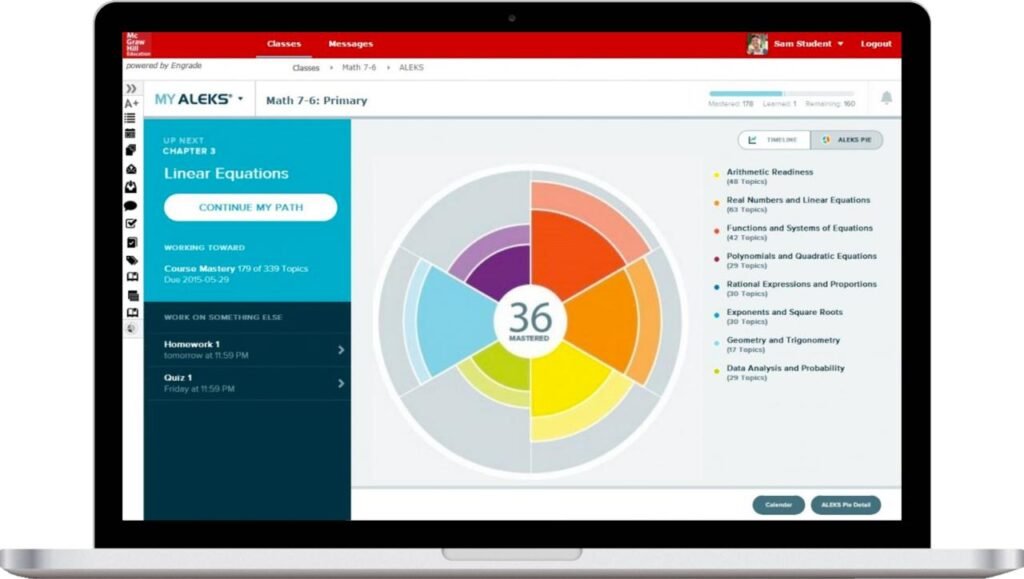Click the Course Mastery 179 of 339 Topics text
This screenshot has width=1024, height=579.
click(236, 268)
